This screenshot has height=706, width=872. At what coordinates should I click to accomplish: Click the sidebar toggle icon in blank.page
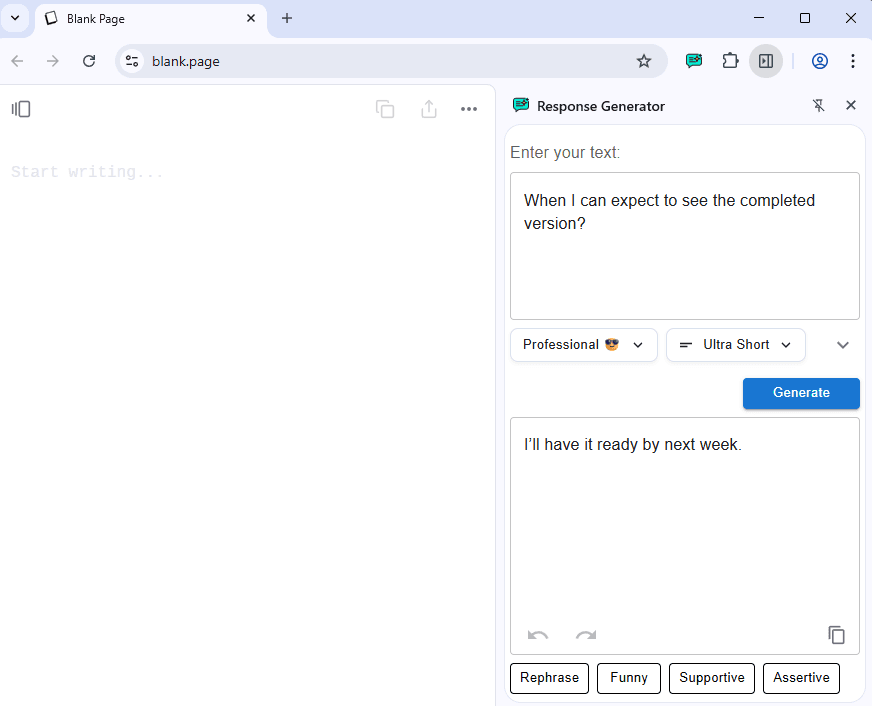click(21, 108)
